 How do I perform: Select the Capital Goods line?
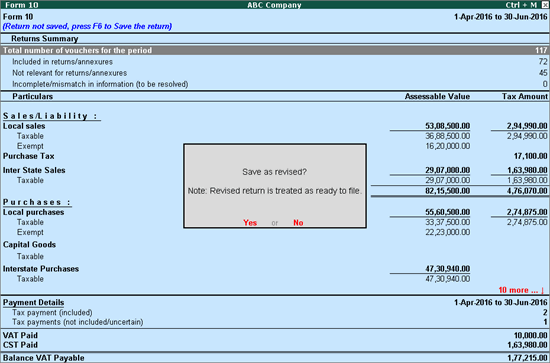[x=275, y=244]
